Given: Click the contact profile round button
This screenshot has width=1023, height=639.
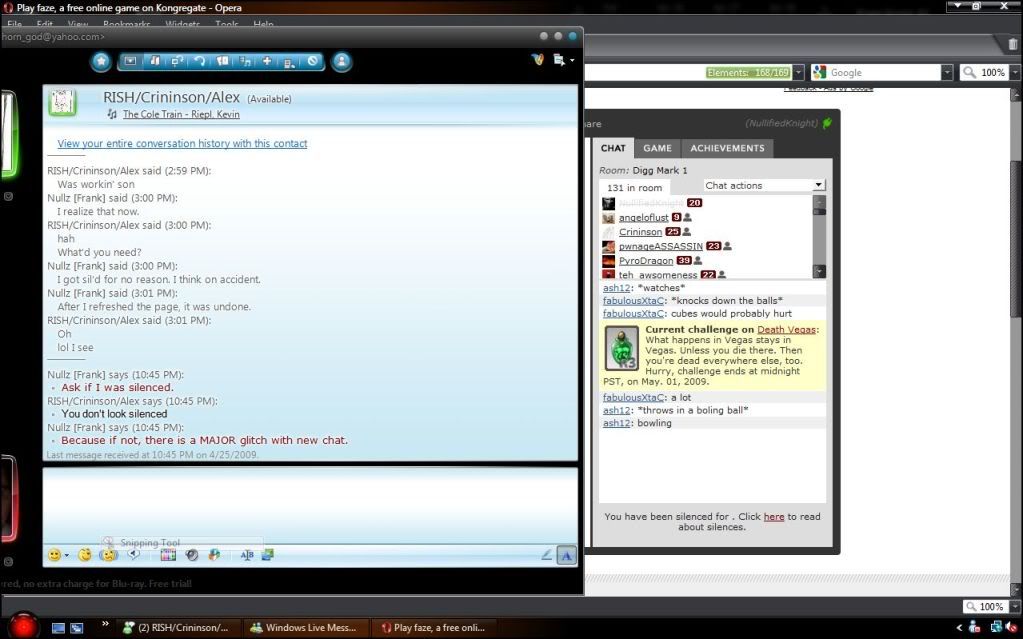Looking at the screenshot, I should (341, 61).
